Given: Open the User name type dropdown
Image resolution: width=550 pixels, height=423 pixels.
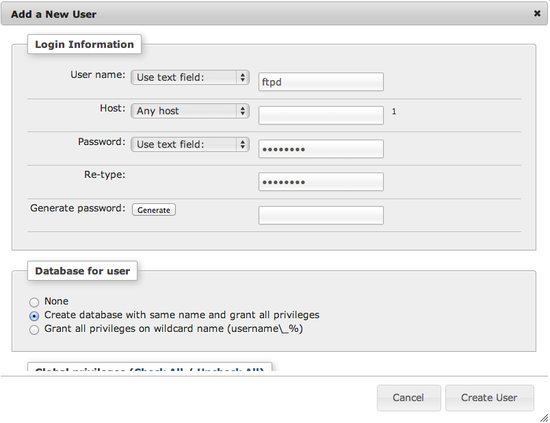Looking at the screenshot, I should [190, 78].
